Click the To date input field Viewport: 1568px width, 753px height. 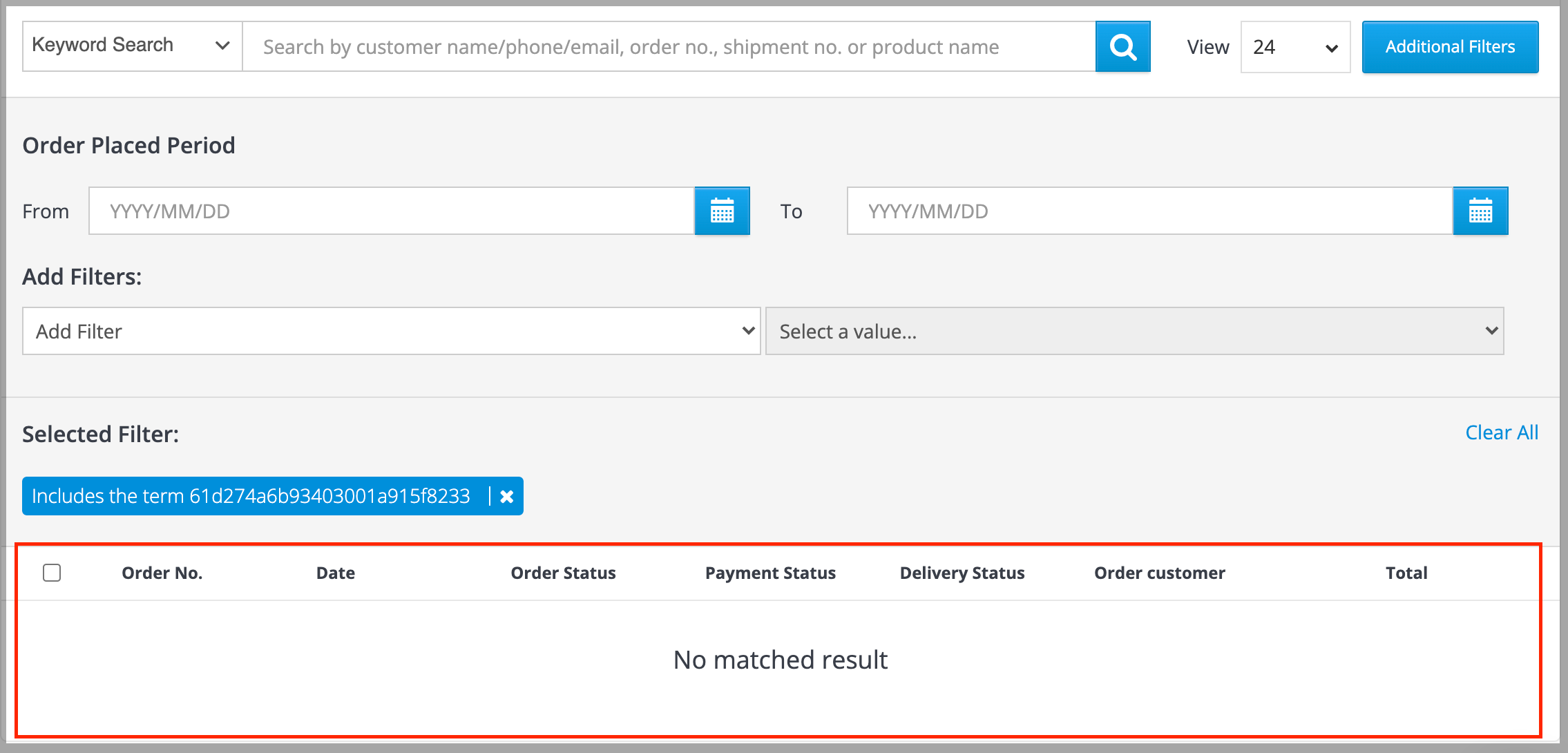pyautogui.click(x=1149, y=211)
